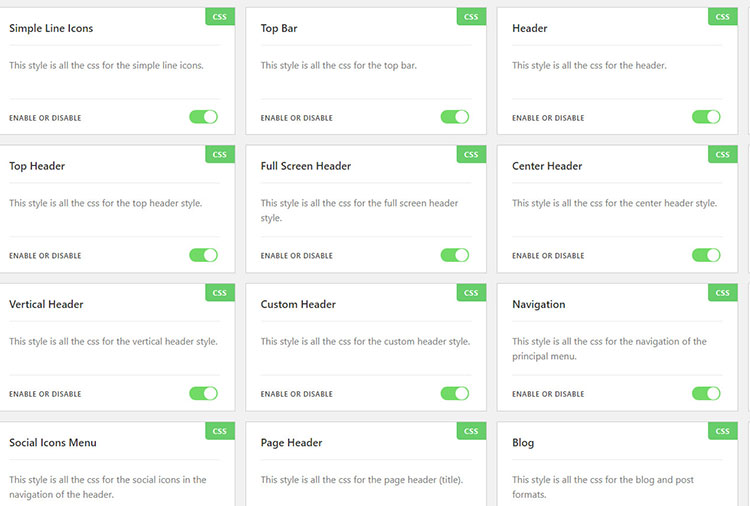Turn off the Custom Header toggle
750x506 pixels.
click(455, 393)
